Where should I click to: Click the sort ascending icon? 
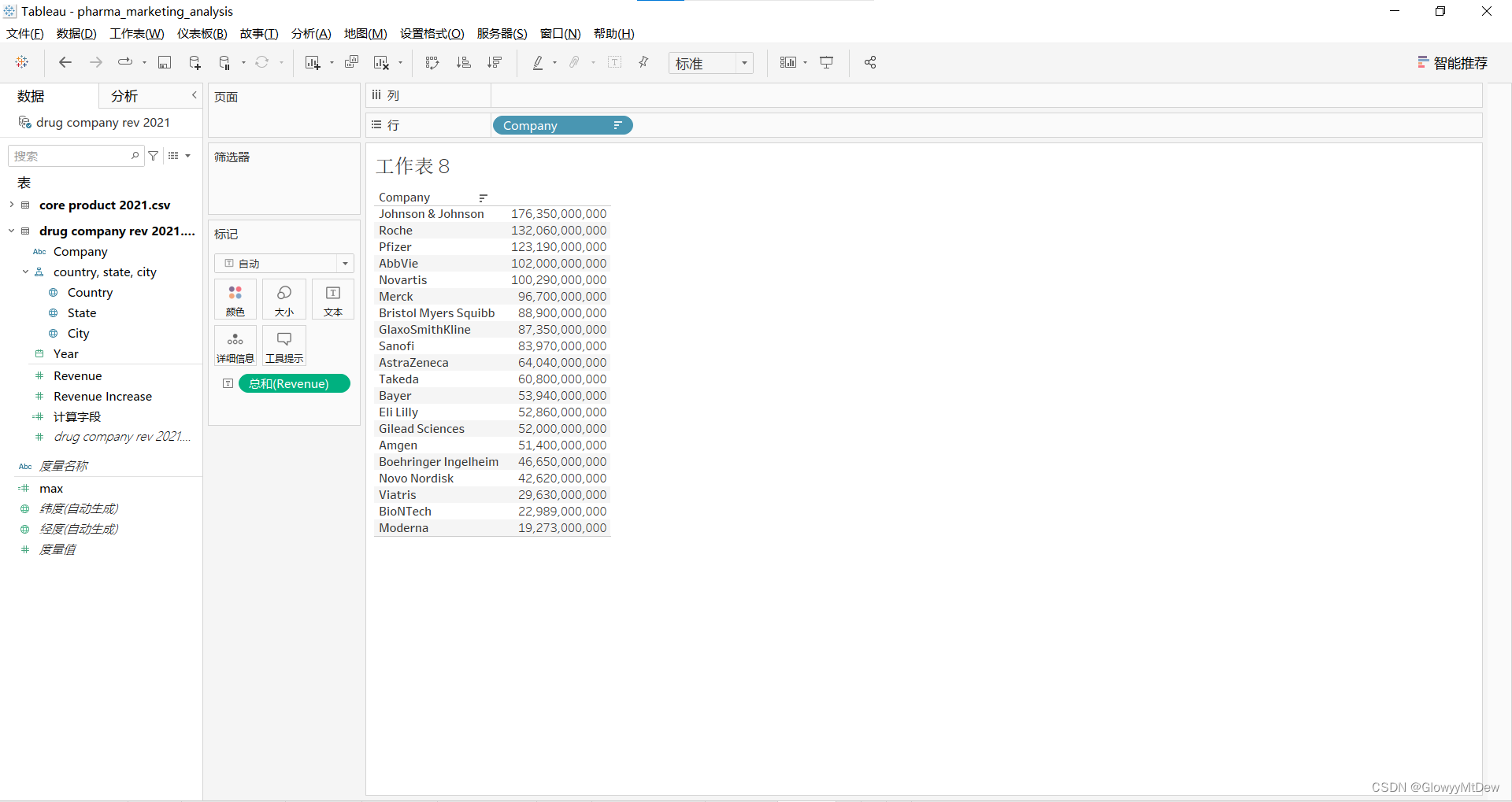(x=464, y=62)
